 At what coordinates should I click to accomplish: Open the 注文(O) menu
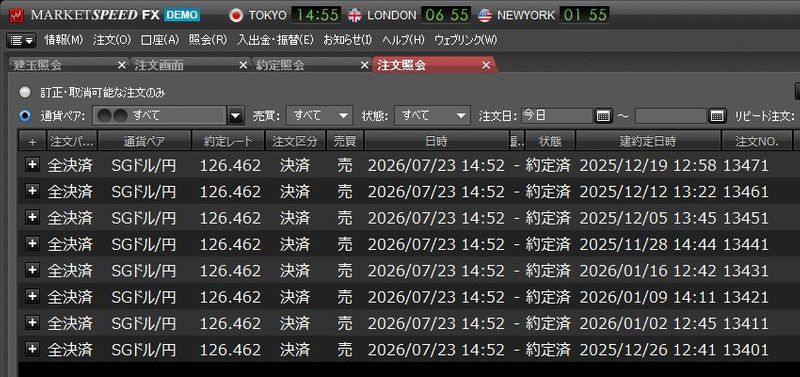coord(112,40)
